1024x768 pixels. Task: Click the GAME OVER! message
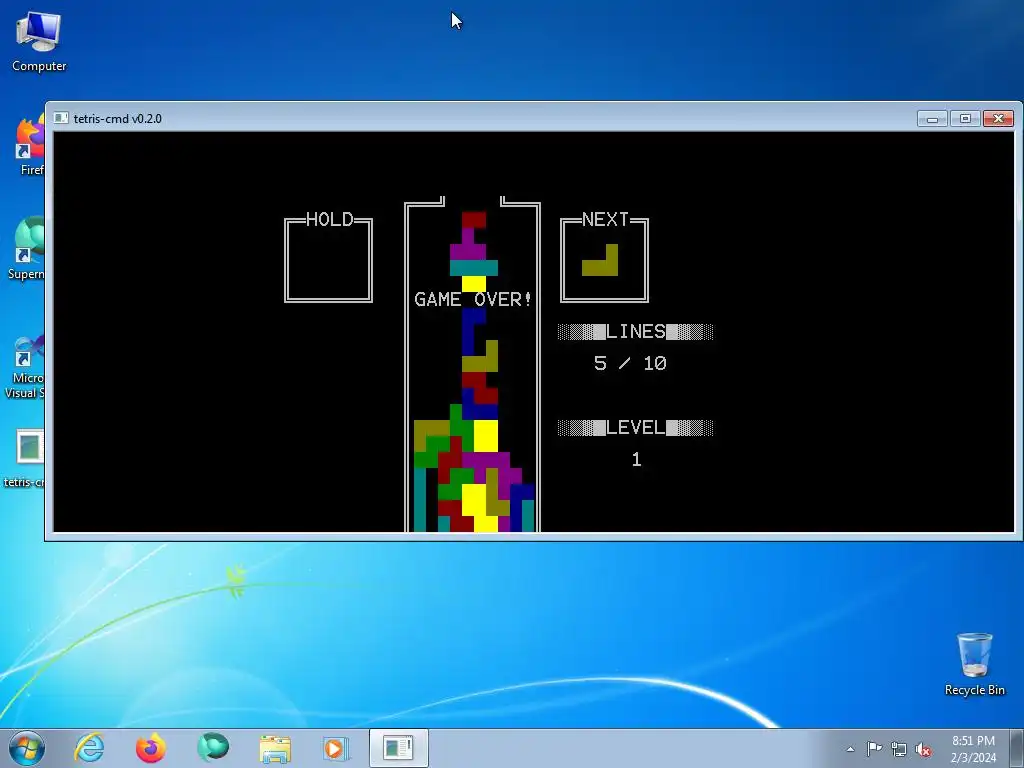coord(473,299)
